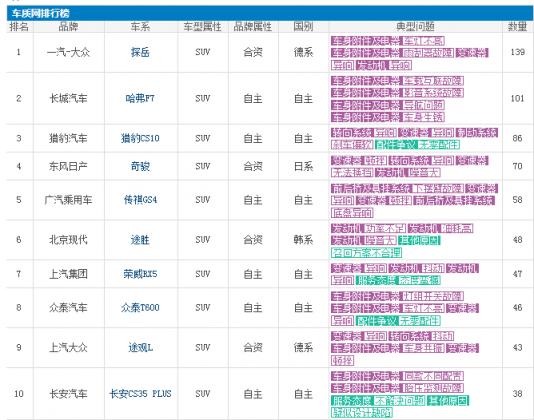The image size is (534, 420).
Task: Click the count value 58
Action: pos(517,200)
